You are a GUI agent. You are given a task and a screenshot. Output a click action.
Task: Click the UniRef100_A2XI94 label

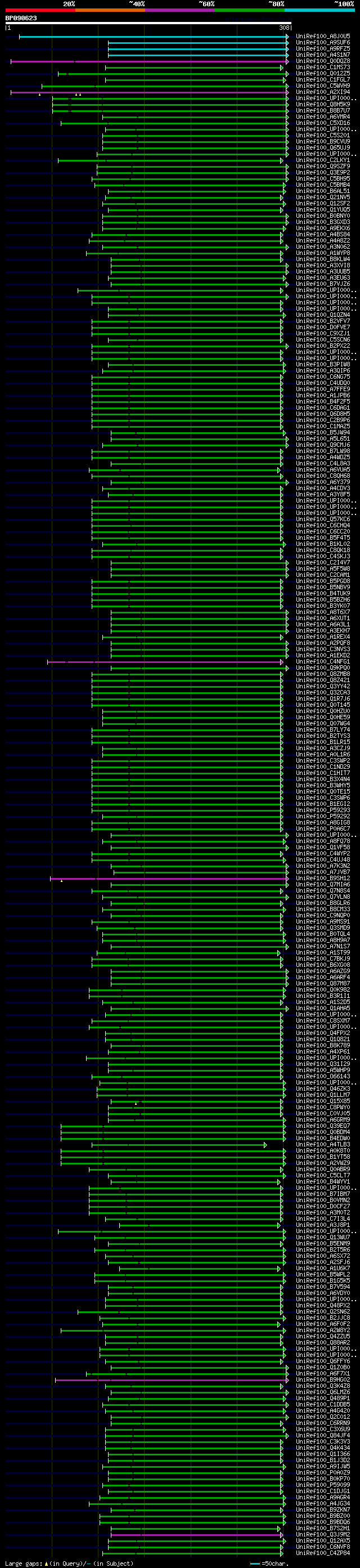(323, 92)
